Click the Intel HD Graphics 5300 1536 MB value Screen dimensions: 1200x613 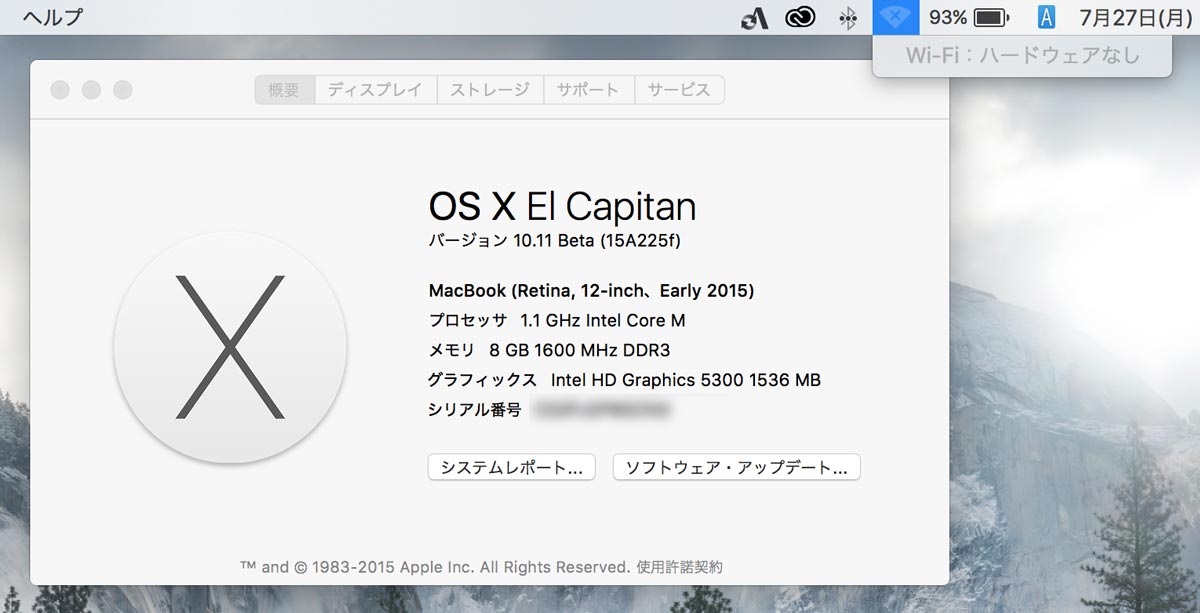pos(686,380)
